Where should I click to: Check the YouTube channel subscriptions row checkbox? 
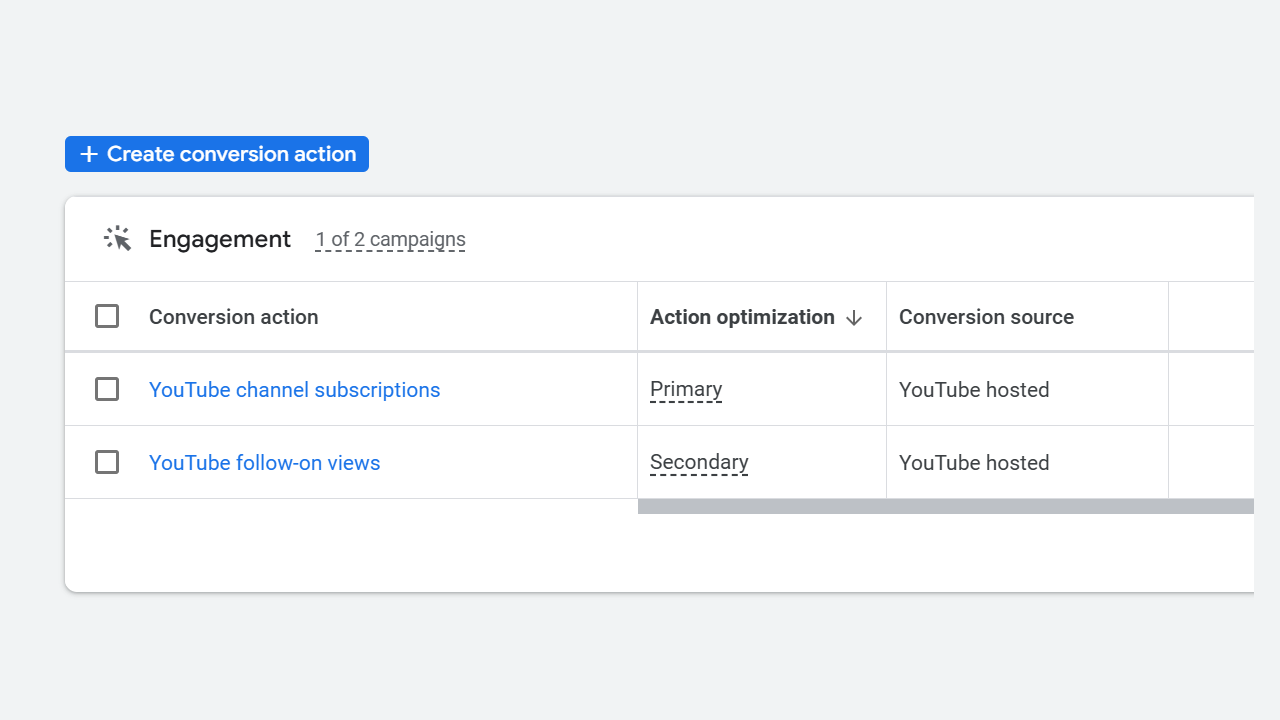pyautogui.click(x=107, y=389)
